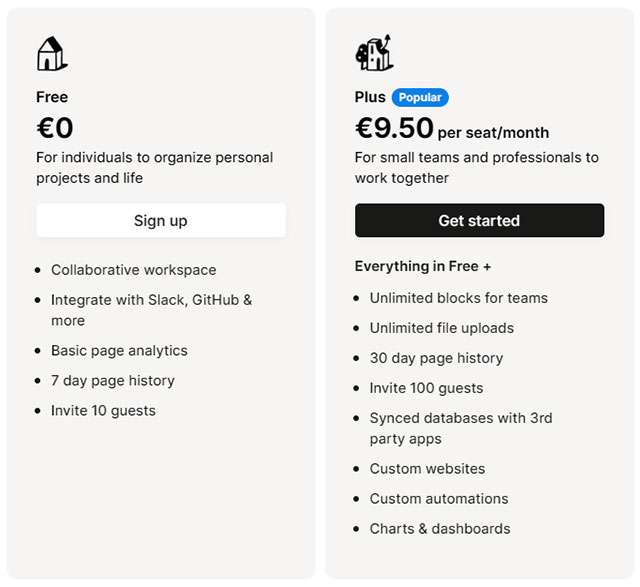Click the Free plan house icon
640x587 pixels.
pos(51,54)
